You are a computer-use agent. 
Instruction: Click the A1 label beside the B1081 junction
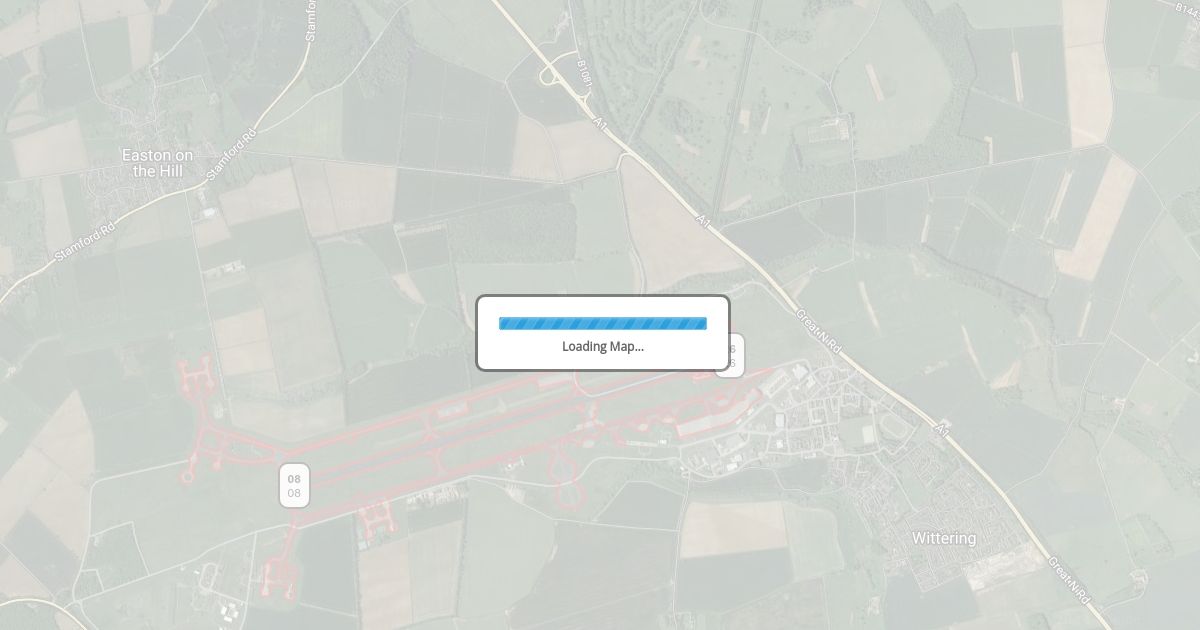pos(599,124)
